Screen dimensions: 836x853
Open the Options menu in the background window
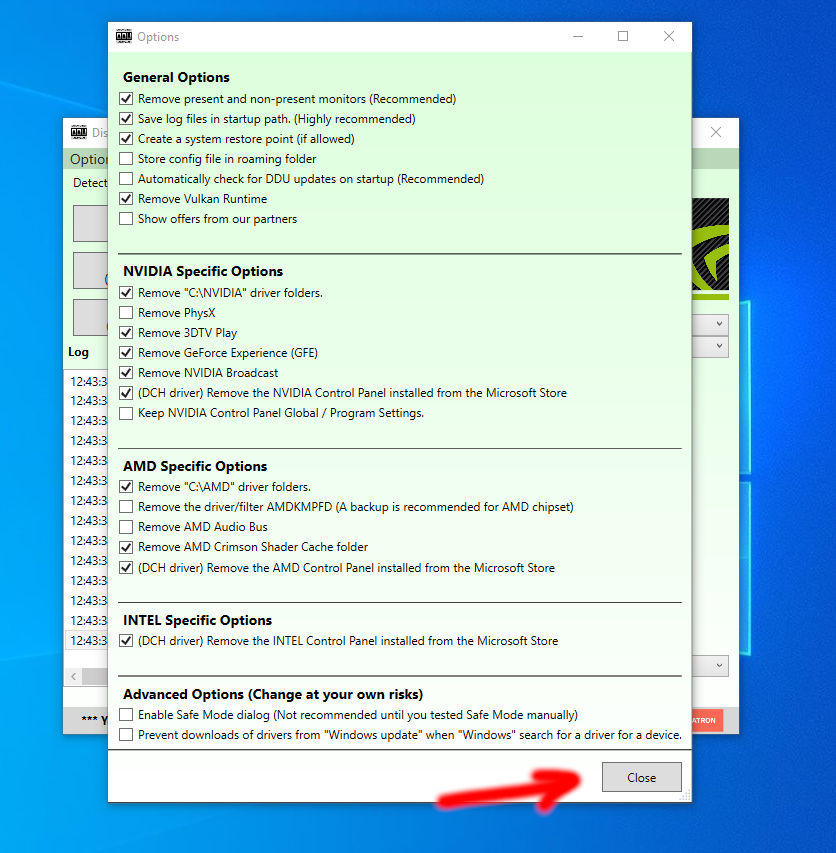[89, 159]
